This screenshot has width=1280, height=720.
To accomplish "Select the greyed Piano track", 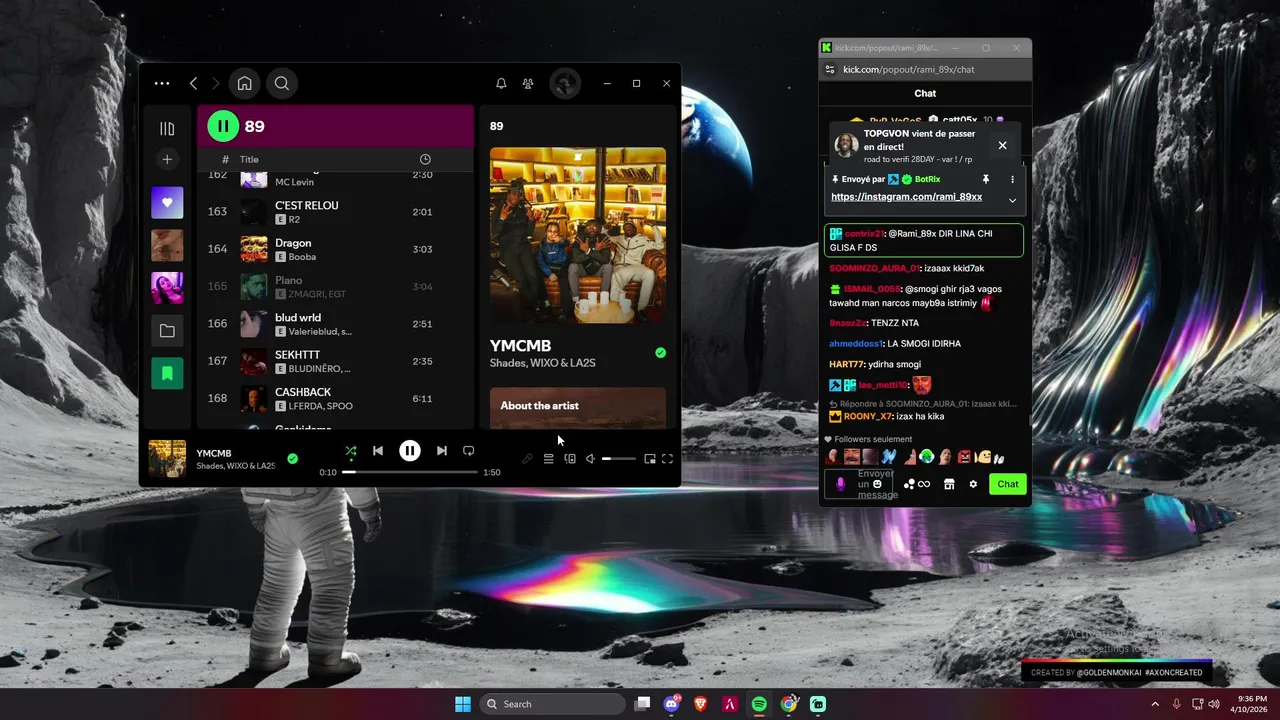I will [335, 287].
